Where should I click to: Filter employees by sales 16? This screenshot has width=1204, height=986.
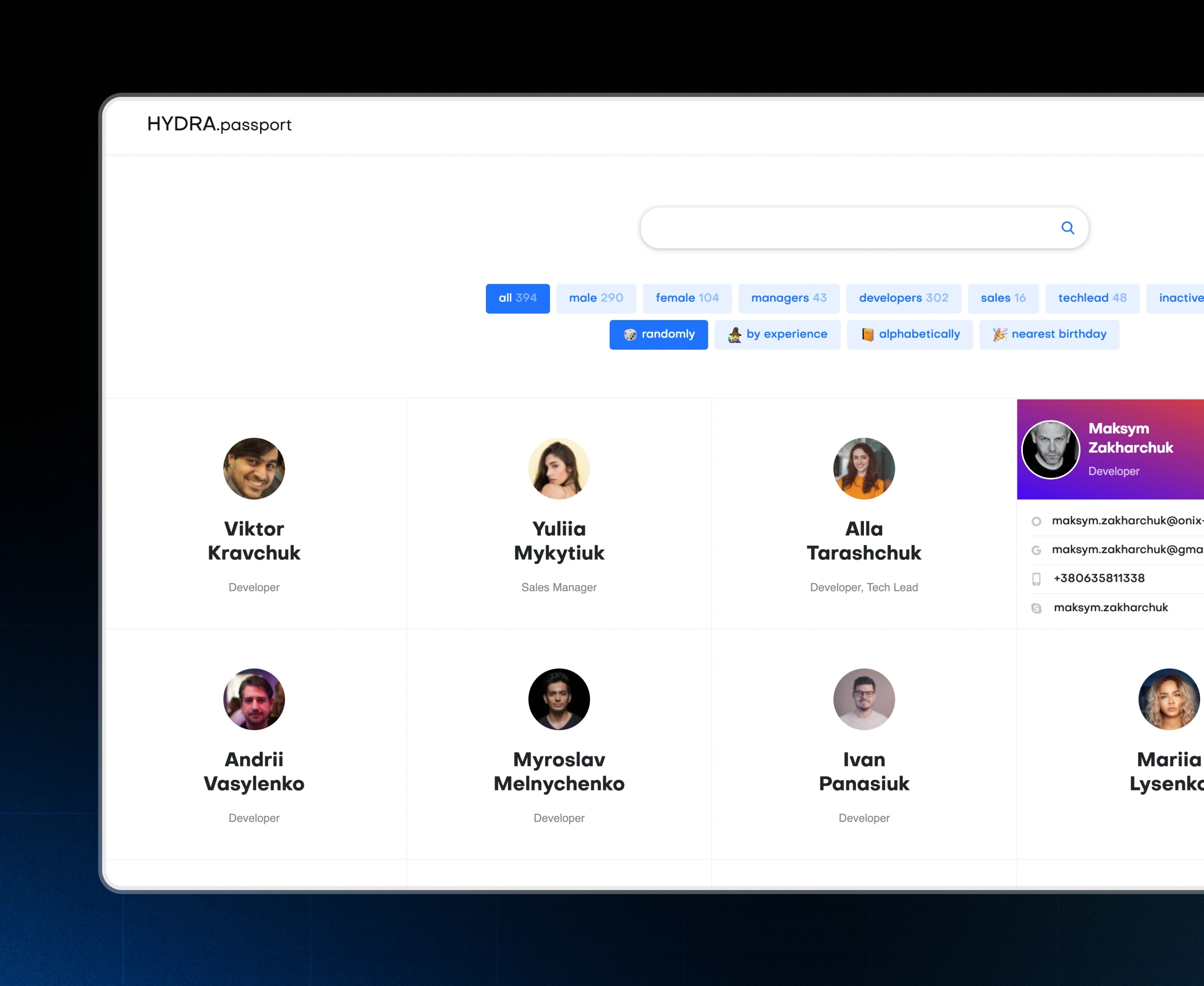[1003, 298]
